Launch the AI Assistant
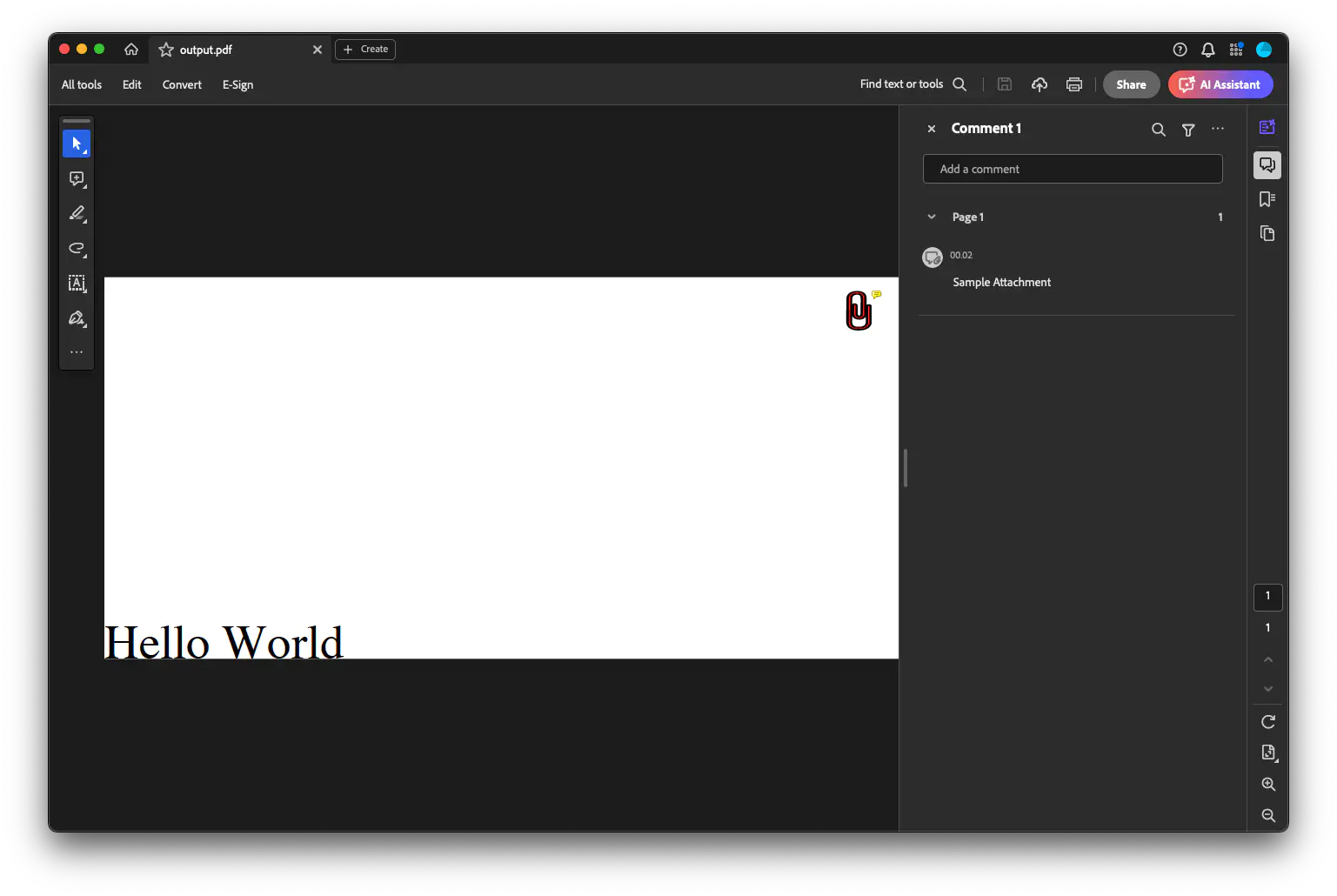The height and width of the screenshot is (896, 1337). click(1220, 84)
